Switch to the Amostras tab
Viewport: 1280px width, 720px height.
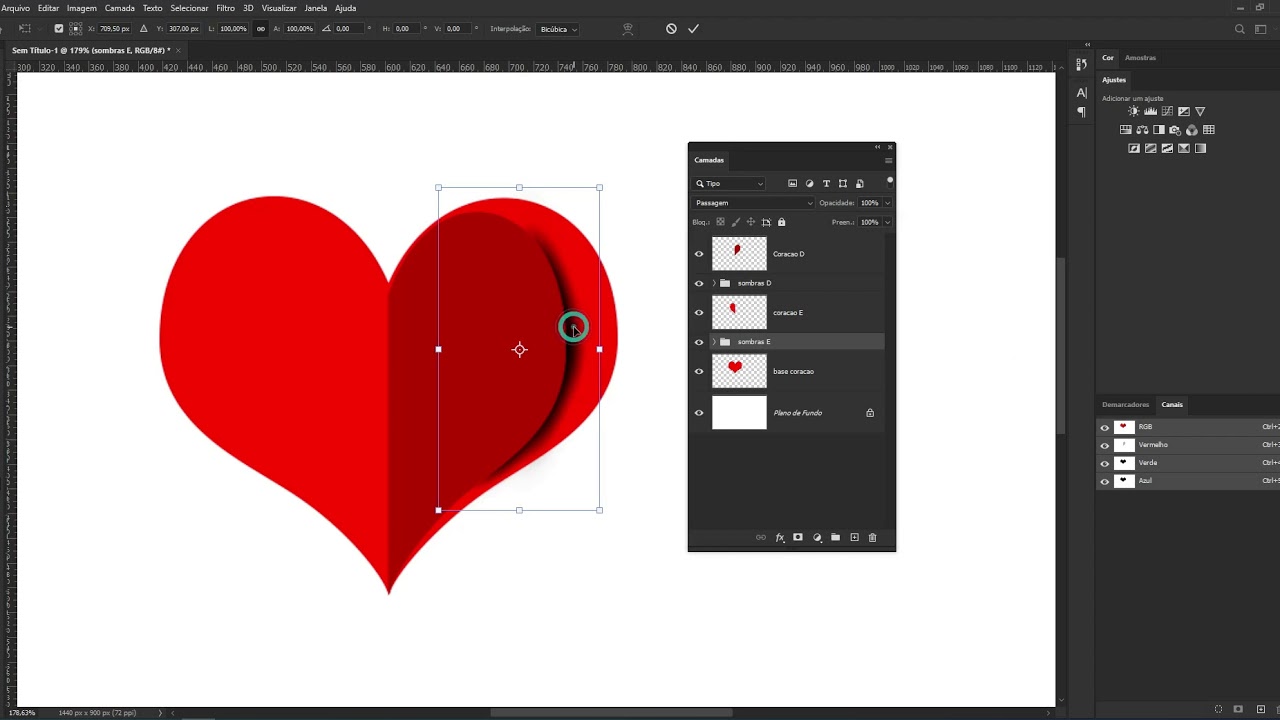pyautogui.click(x=1140, y=58)
